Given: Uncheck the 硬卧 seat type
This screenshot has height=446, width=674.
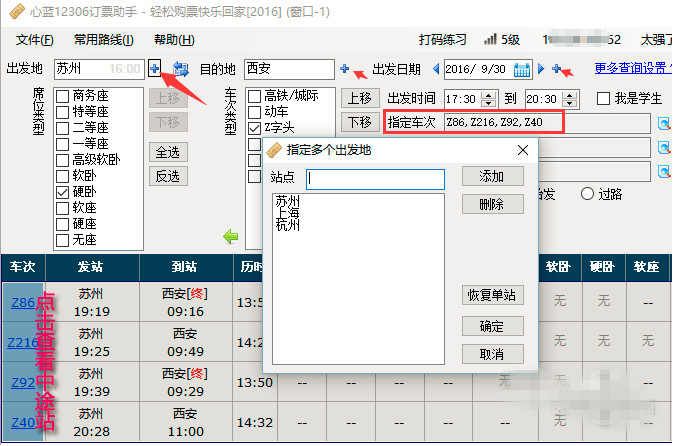Looking at the screenshot, I should click(62, 192).
